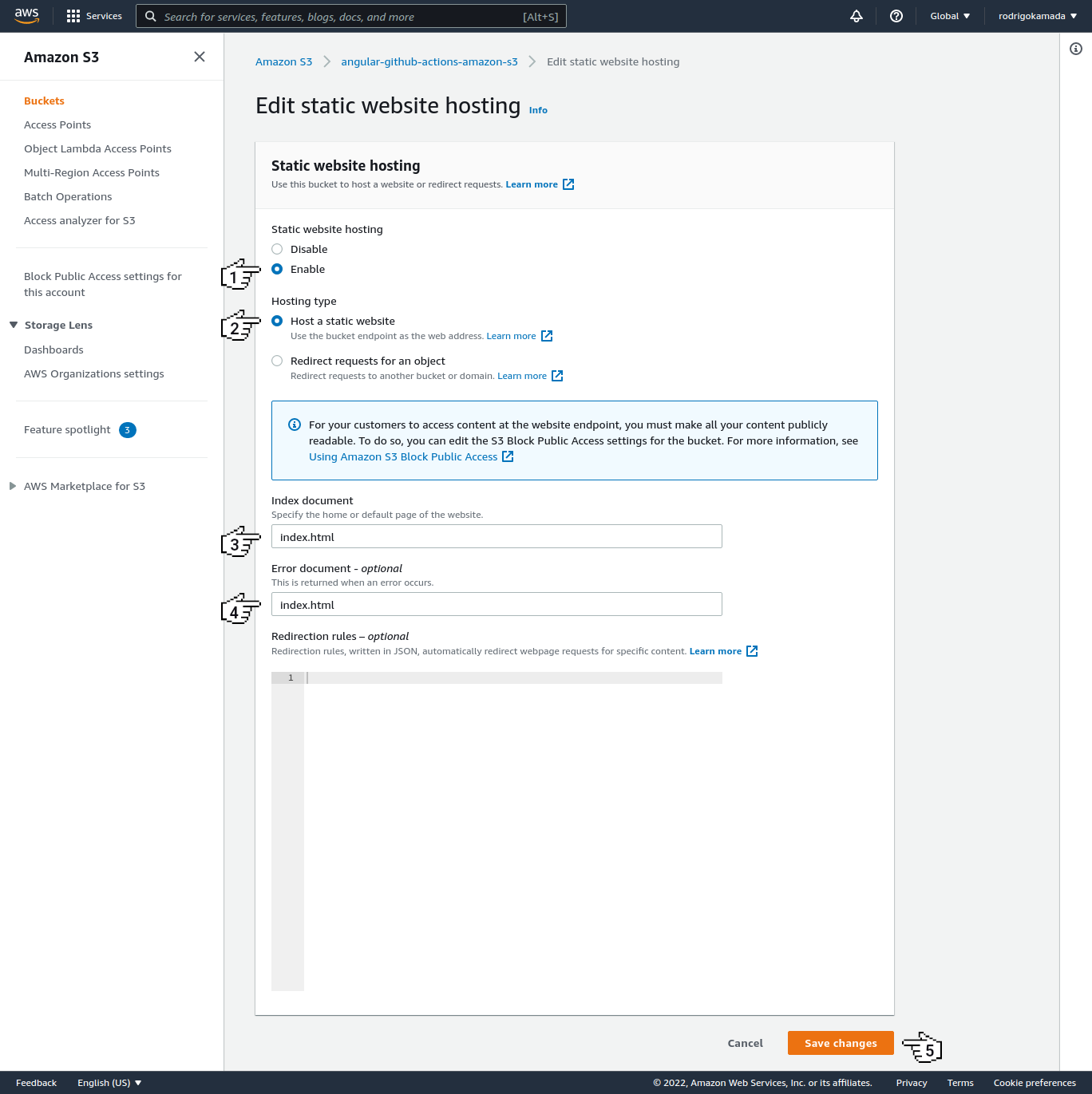
Task: Click the AWS logo in the top bar
Action: point(26,15)
